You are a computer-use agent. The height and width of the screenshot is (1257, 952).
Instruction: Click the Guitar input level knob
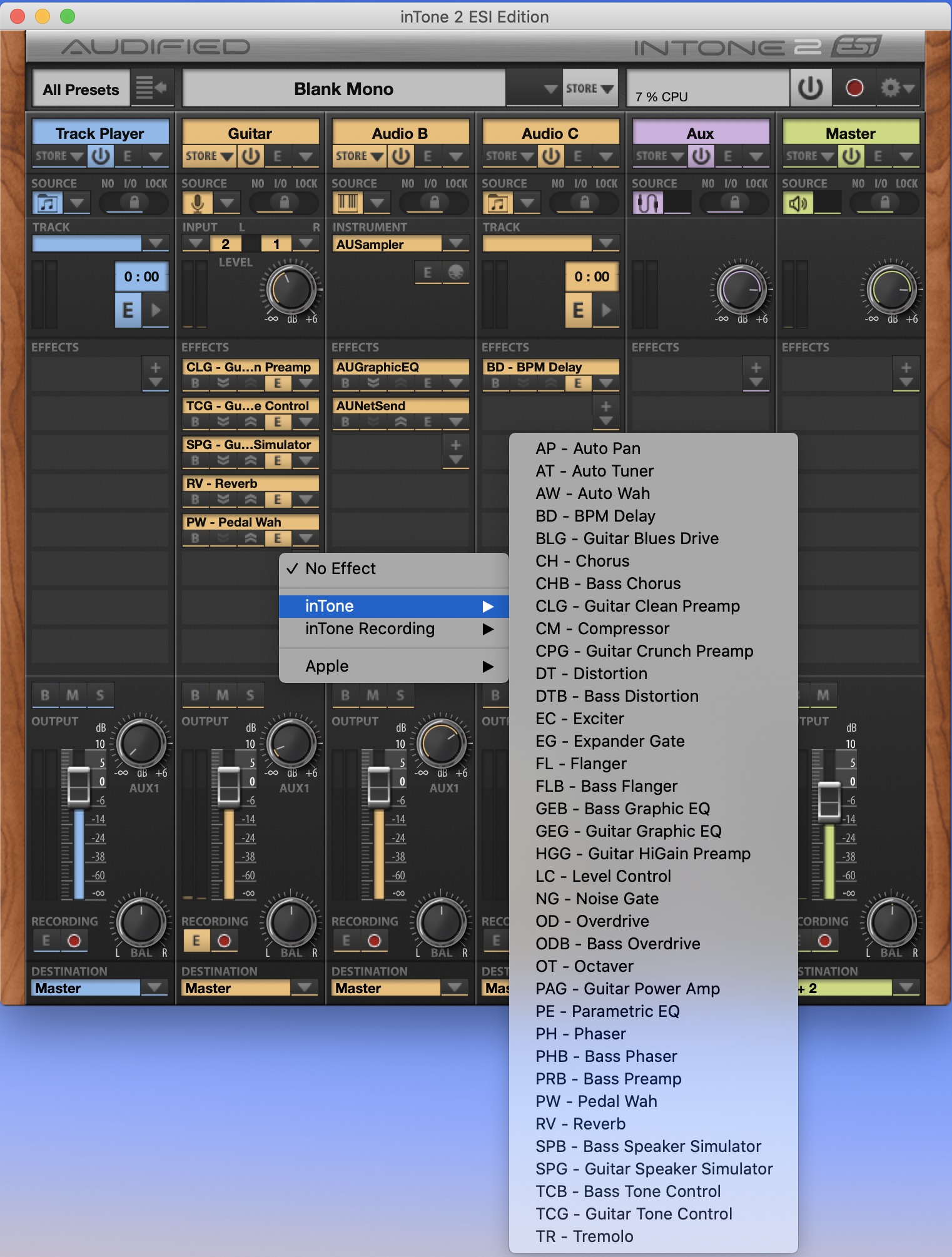point(291,290)
